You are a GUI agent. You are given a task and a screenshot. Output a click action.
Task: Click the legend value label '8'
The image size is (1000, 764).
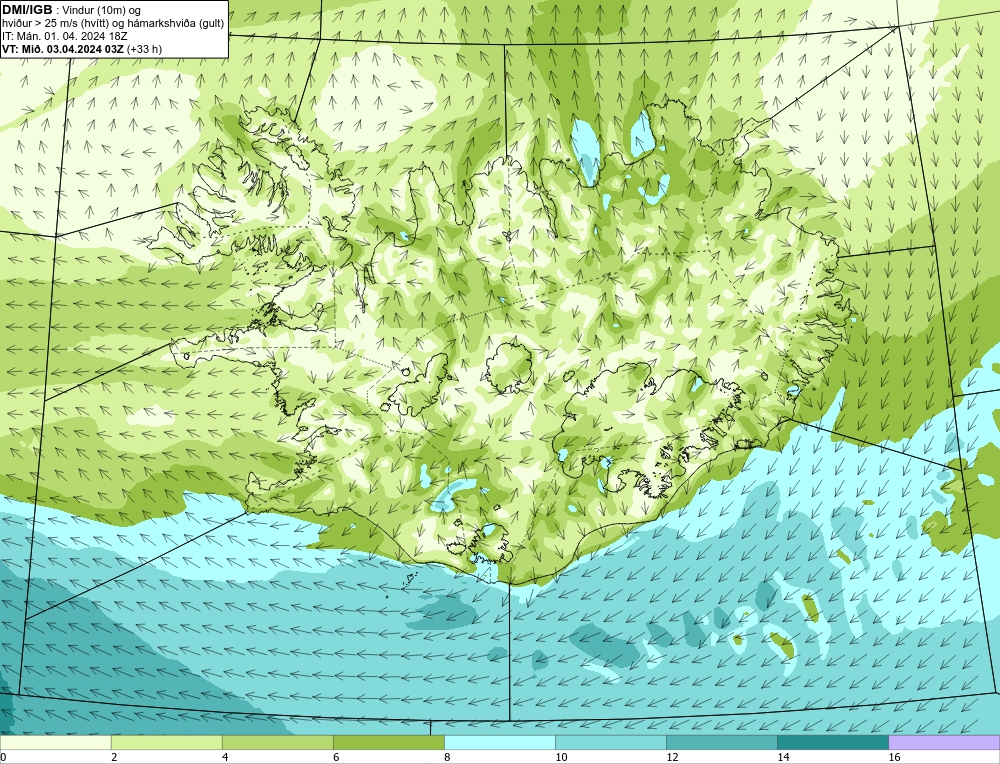pyautogui.click(x=447, y=757)
